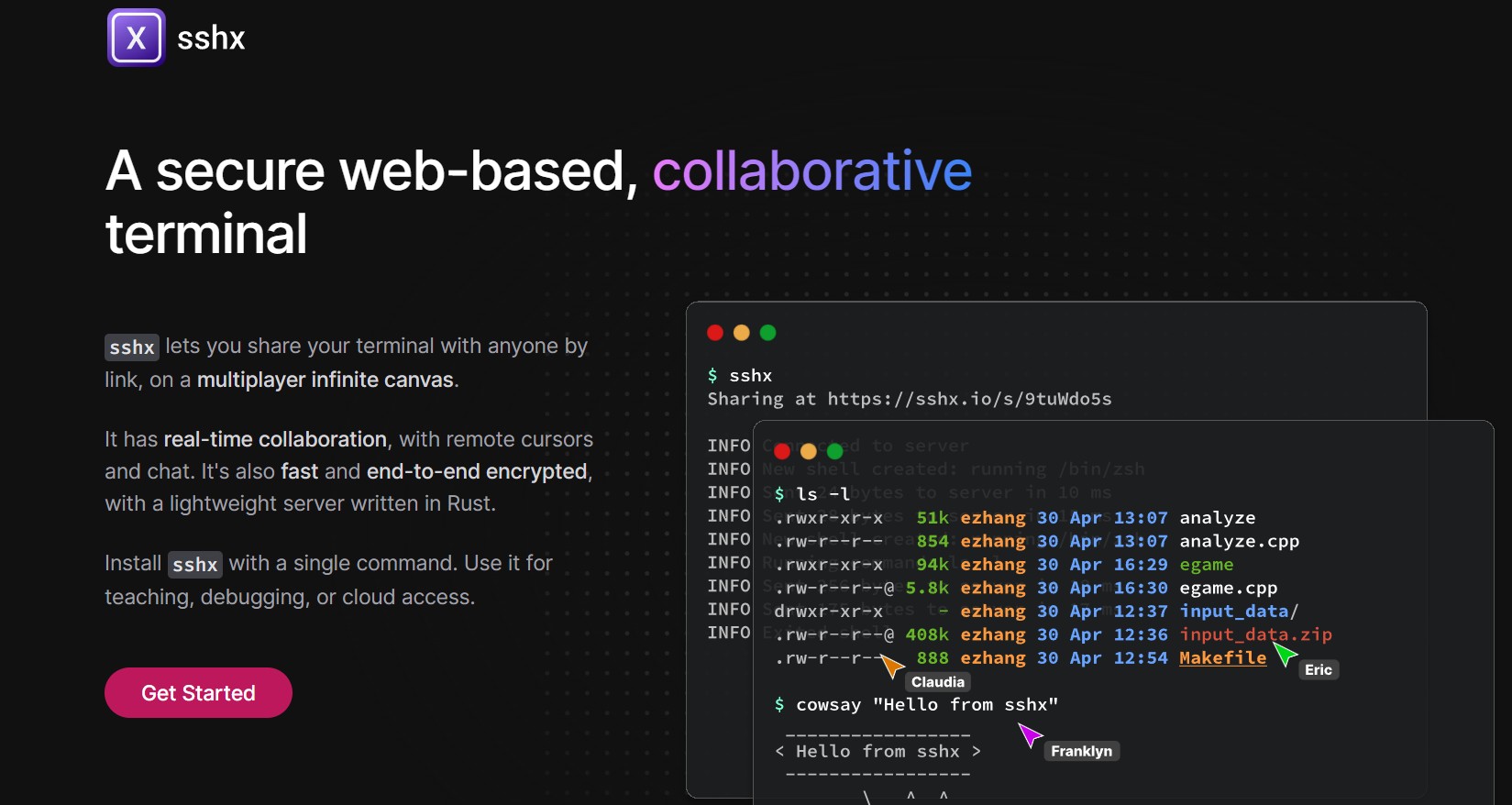Screen dimensions: 1512x805
Task: Click the 'multiplayer infinite canvas' bold text
Action: click(x=326, y=380)
